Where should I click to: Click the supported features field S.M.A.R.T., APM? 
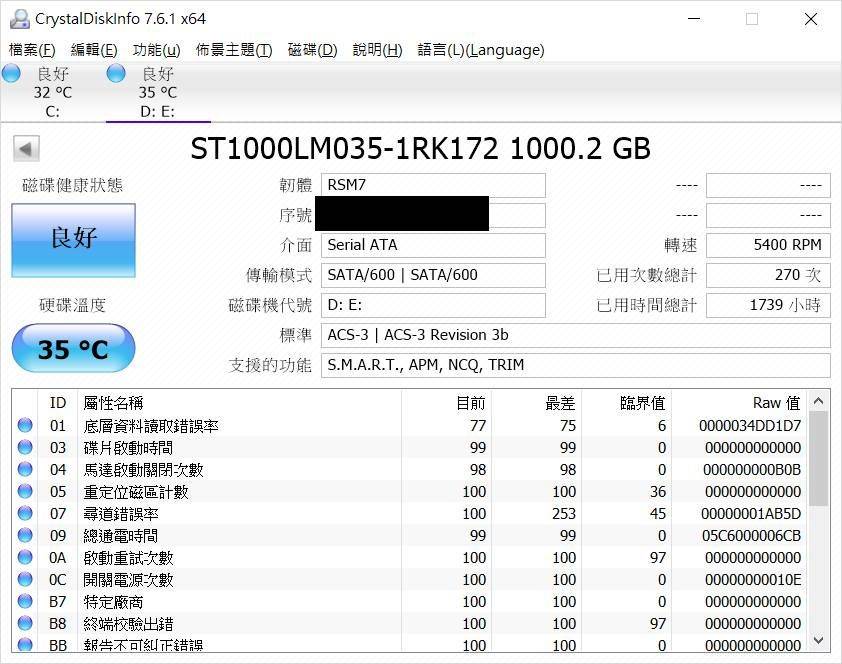(x=576, y=366)
